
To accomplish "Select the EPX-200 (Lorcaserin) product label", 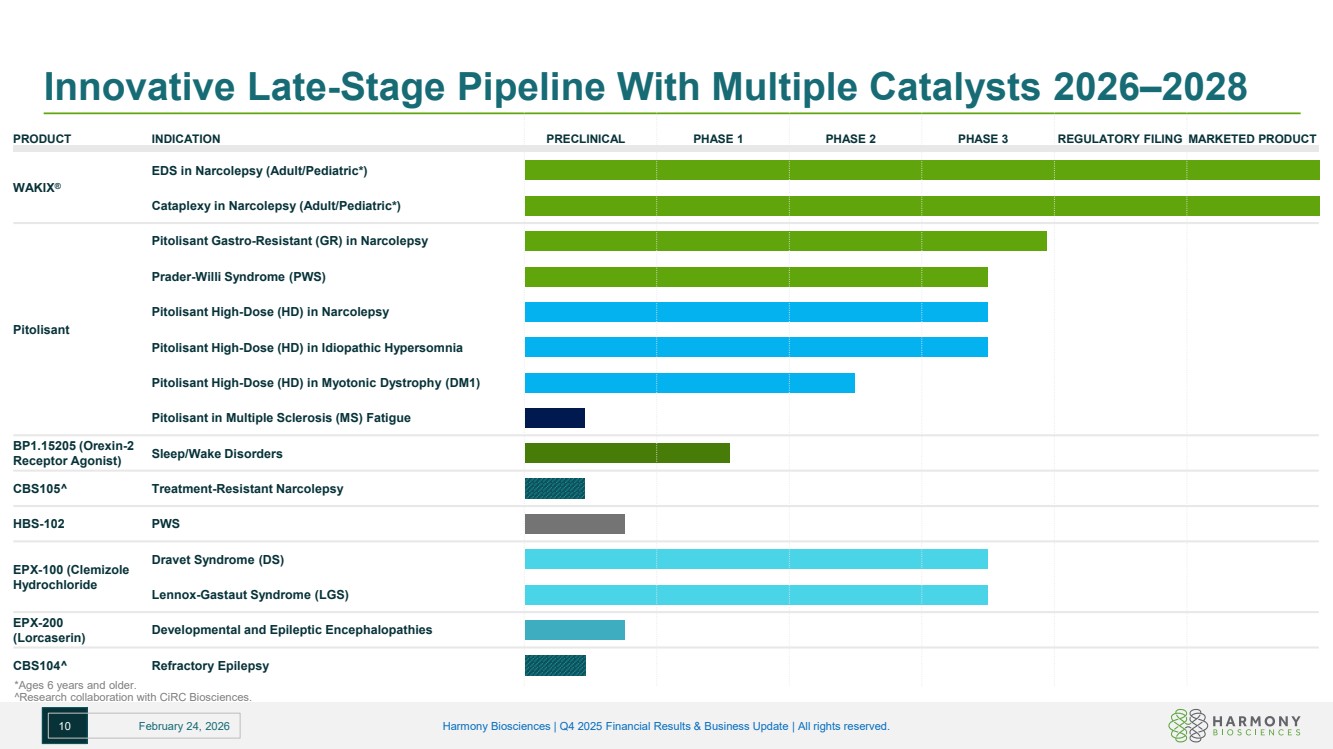I will (x=49, y=630).
